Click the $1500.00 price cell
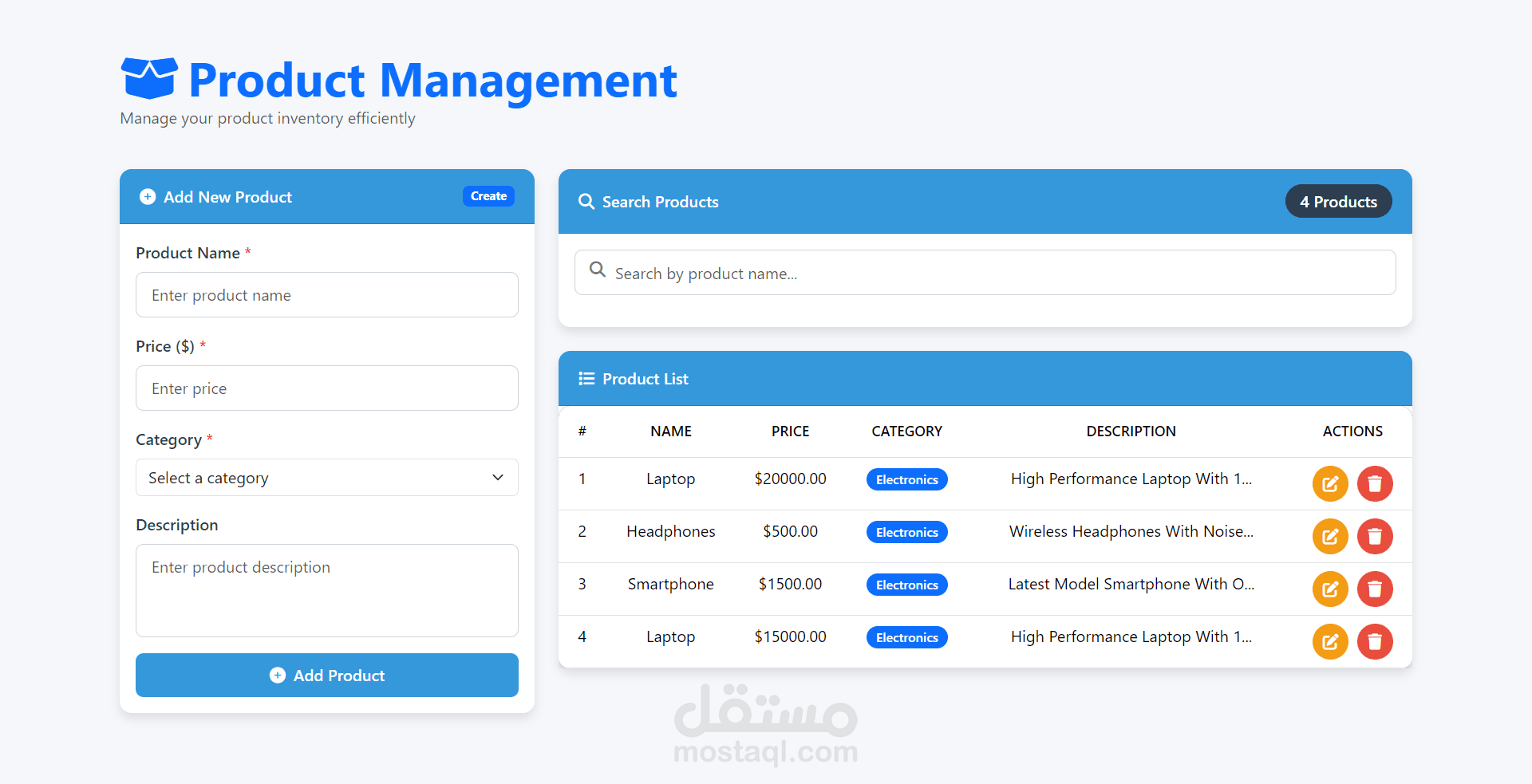The width and height of the screenshot is (1532, 784). click(790, 584)
